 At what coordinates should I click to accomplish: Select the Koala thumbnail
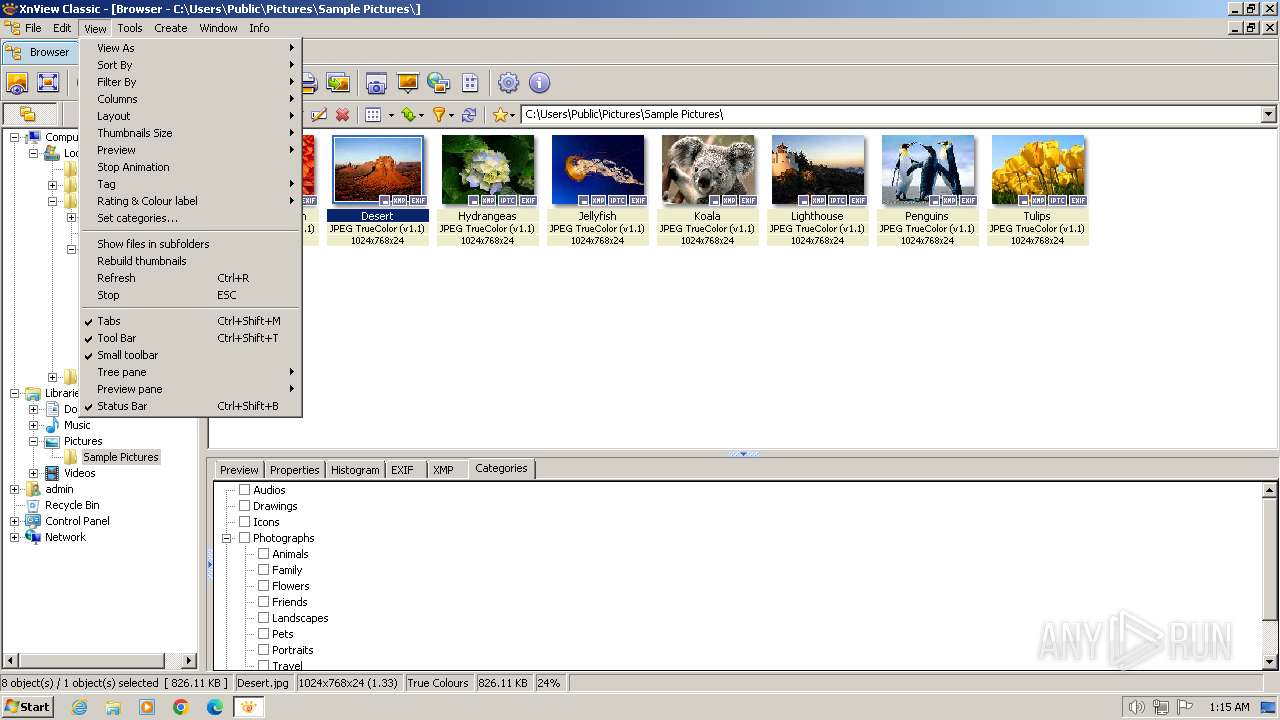[707, 190]
